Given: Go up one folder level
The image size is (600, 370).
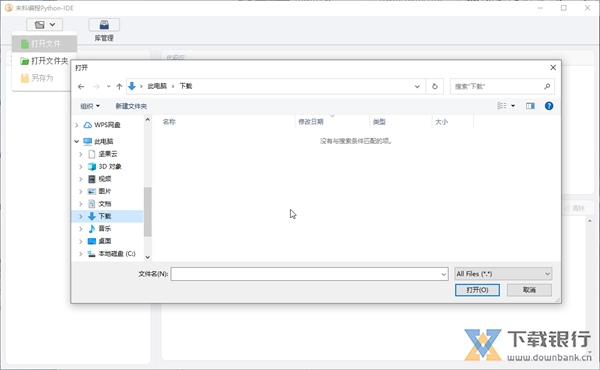Looking at the screenshot, I should coord(119,86).
